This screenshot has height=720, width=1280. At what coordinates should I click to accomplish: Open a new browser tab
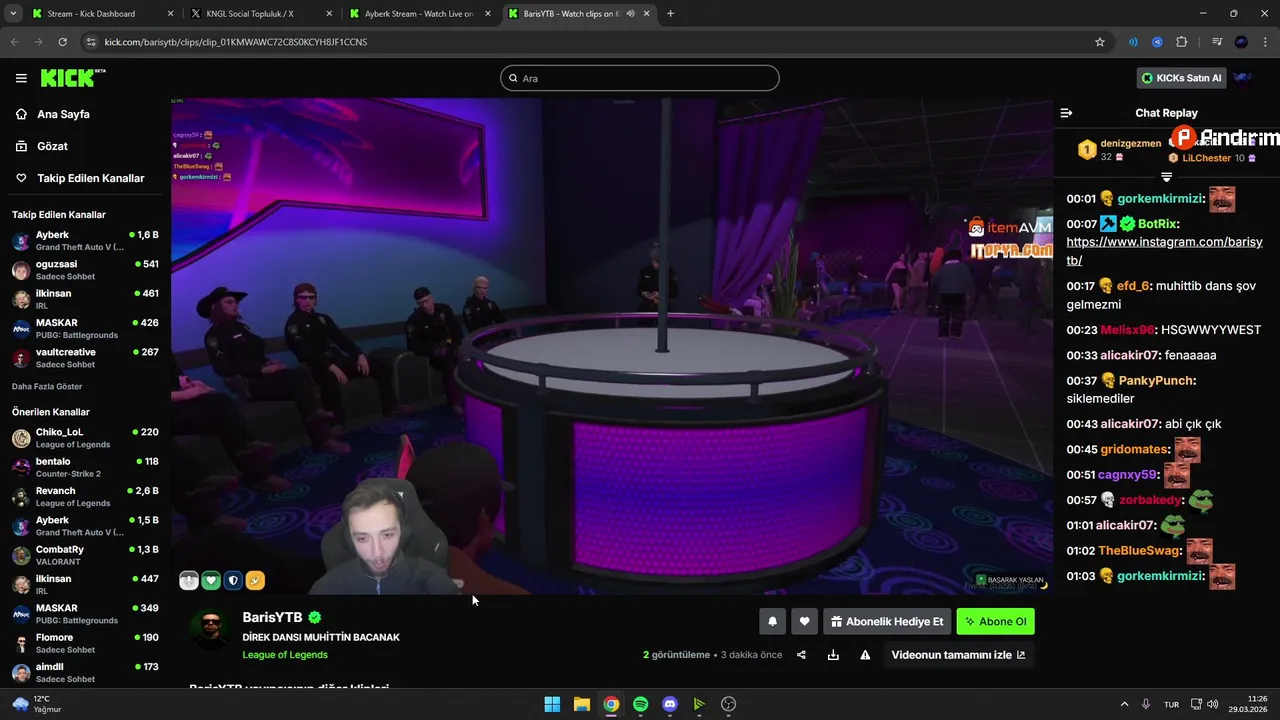670,14
